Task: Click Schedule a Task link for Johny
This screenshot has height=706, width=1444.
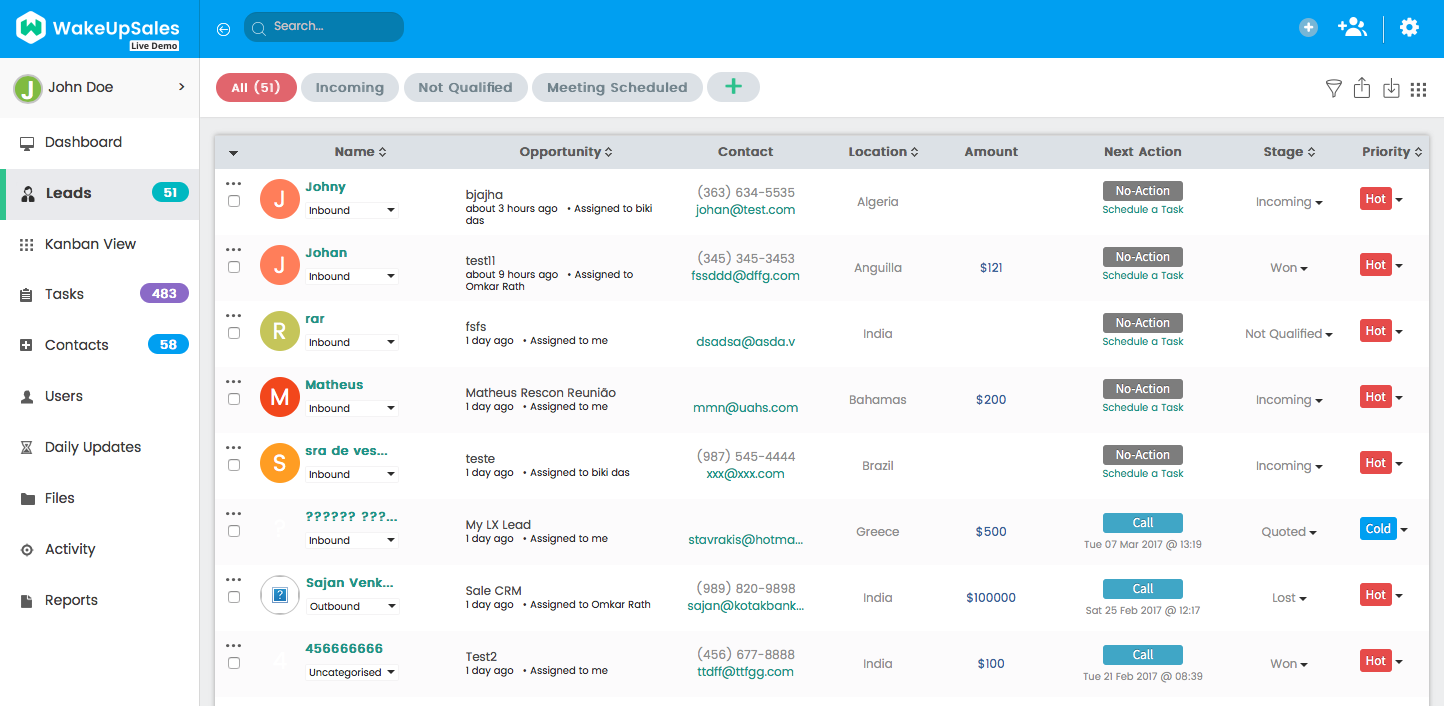Action: pos(1142,210)
